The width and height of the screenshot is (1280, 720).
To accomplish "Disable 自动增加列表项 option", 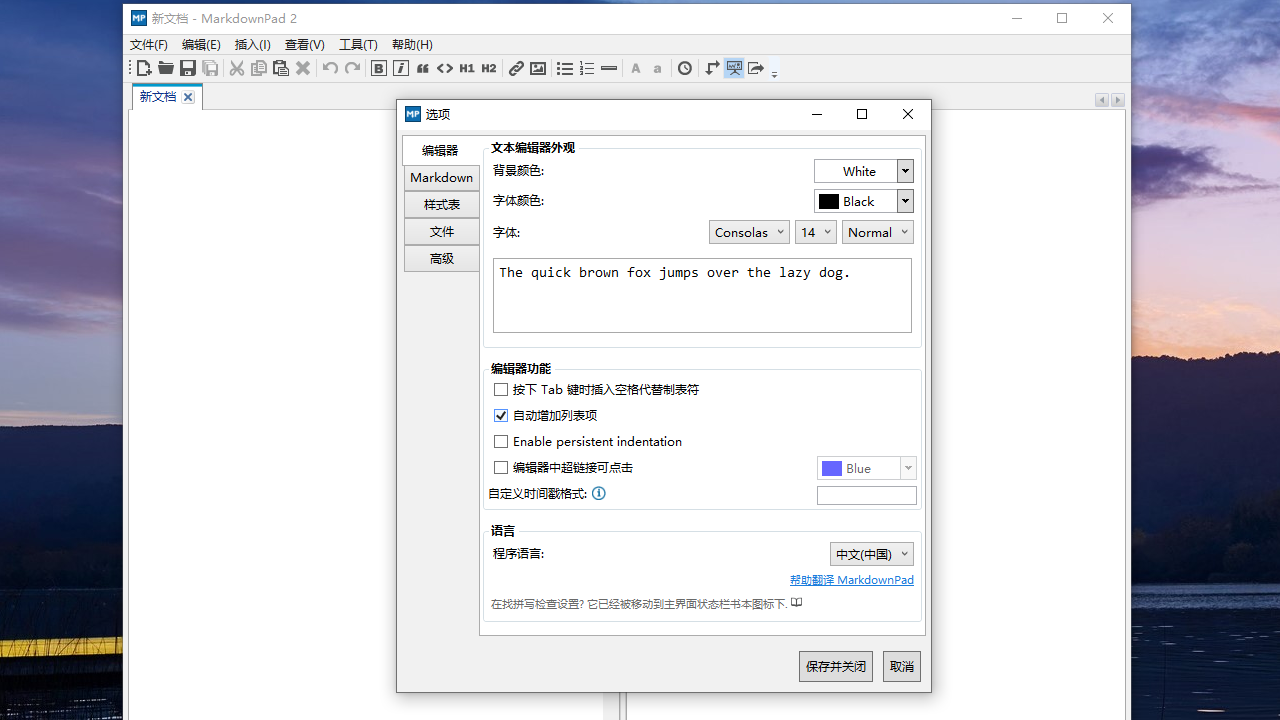I will (x=501, y=415).
